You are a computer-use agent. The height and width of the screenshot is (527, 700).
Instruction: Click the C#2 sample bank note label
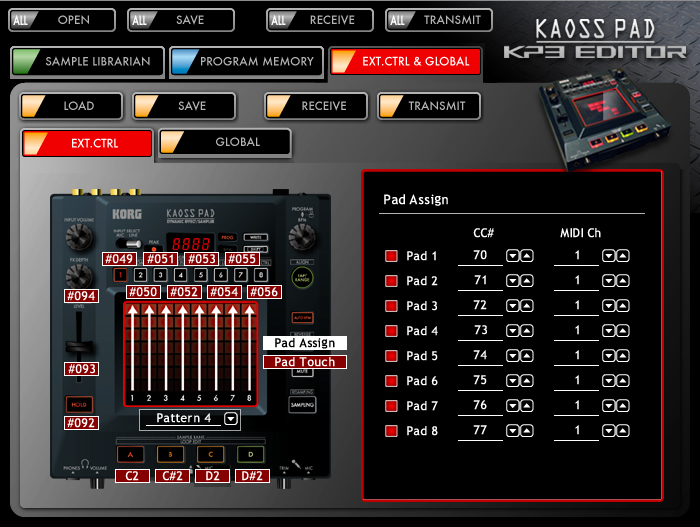point(172,476)
